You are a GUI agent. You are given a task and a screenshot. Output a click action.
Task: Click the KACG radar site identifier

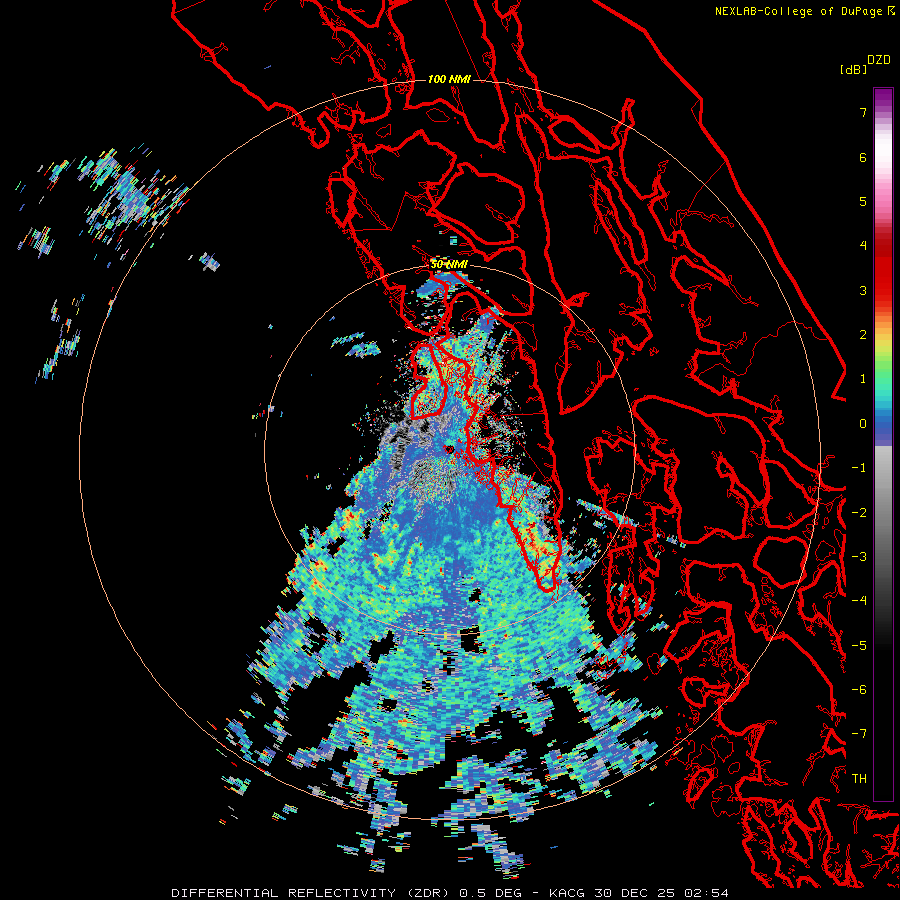click(x=569, y=893)
